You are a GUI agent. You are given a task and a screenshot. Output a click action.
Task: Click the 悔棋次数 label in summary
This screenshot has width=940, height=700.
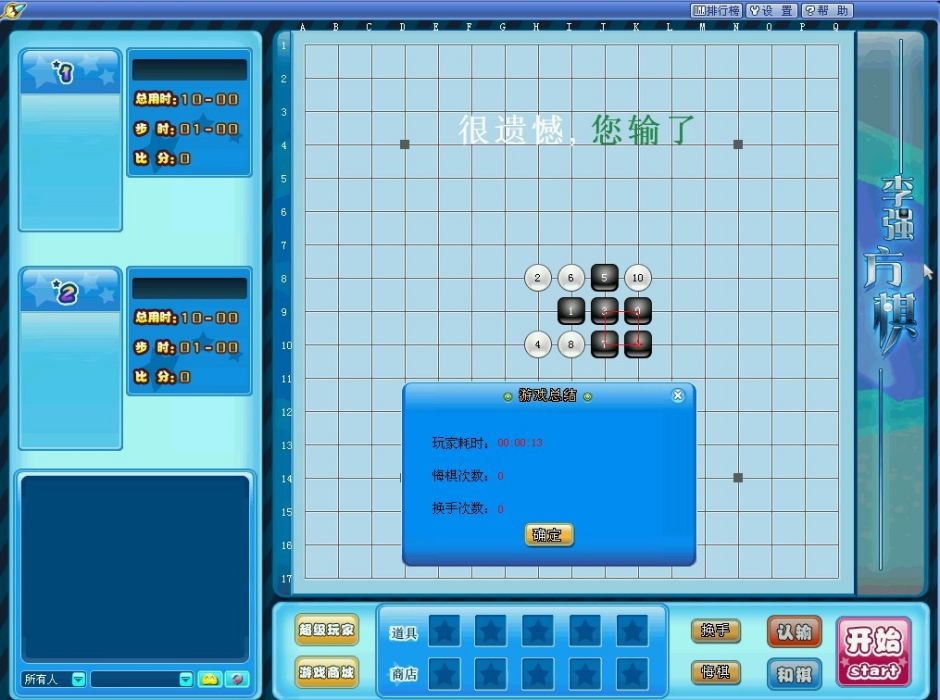click(460, 475)
